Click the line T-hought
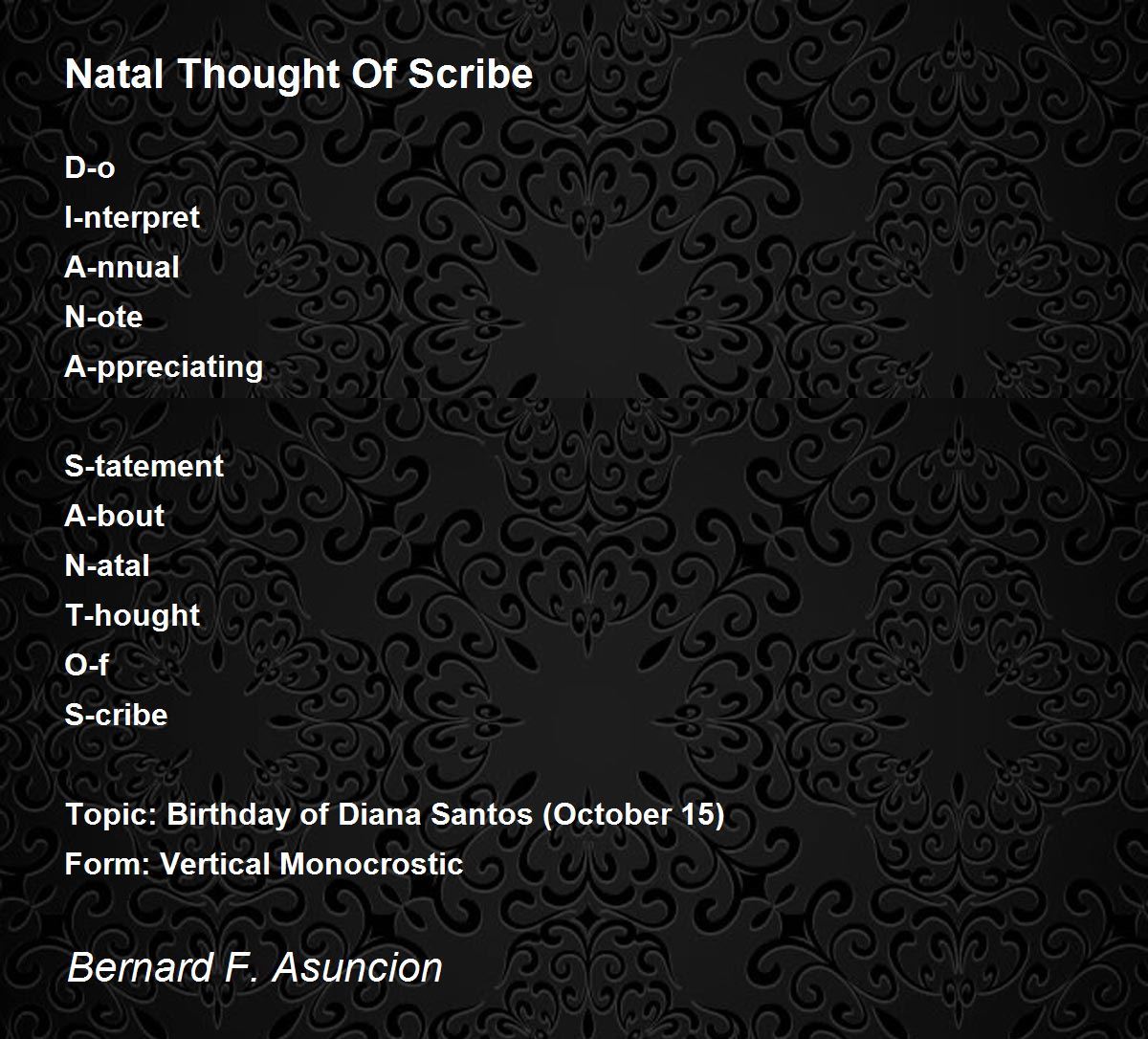Viewport: 1148px width, 1039px height. click(132, 616)
